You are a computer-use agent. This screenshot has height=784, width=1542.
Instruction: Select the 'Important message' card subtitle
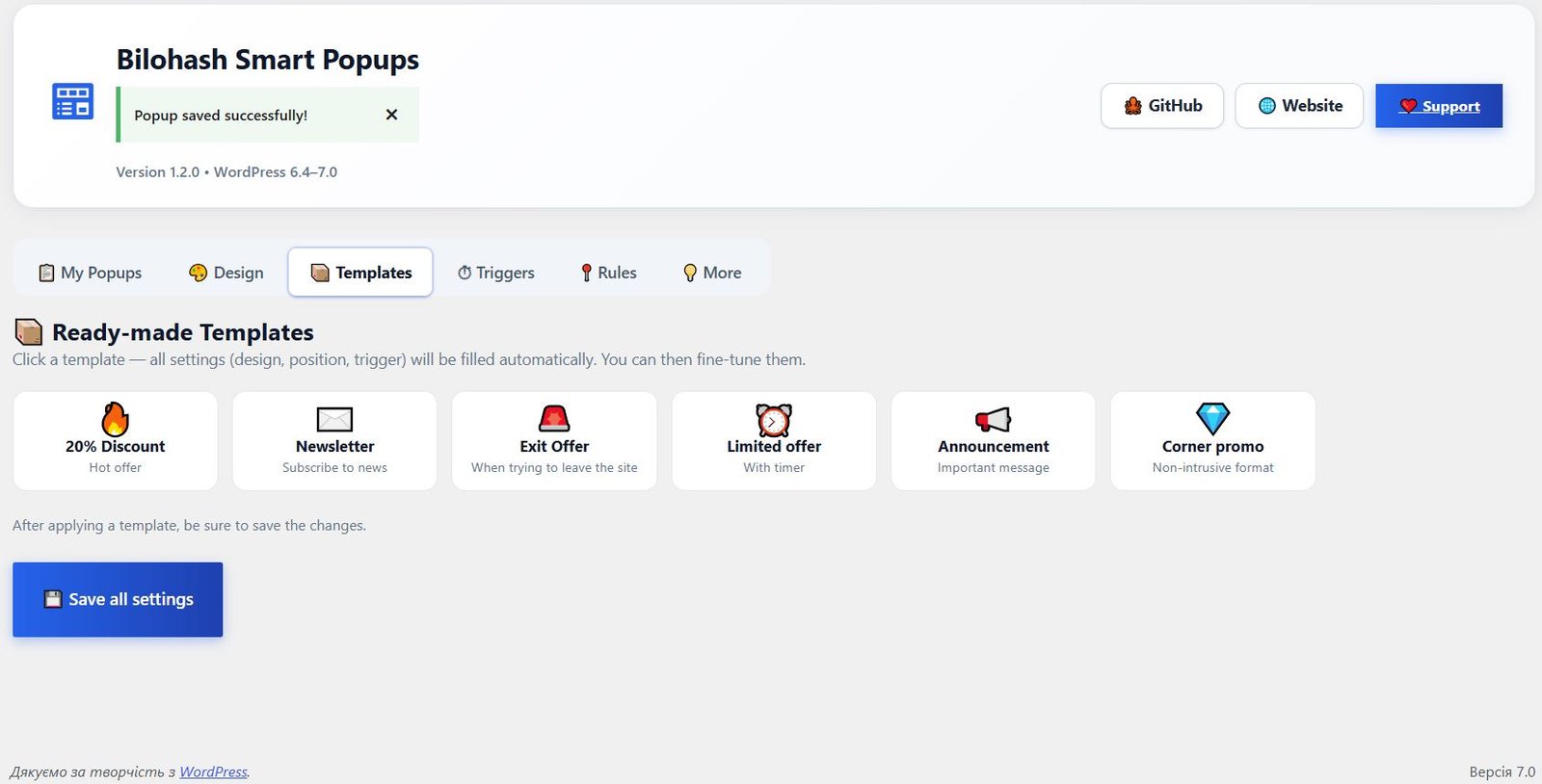[x=993, y=468]
